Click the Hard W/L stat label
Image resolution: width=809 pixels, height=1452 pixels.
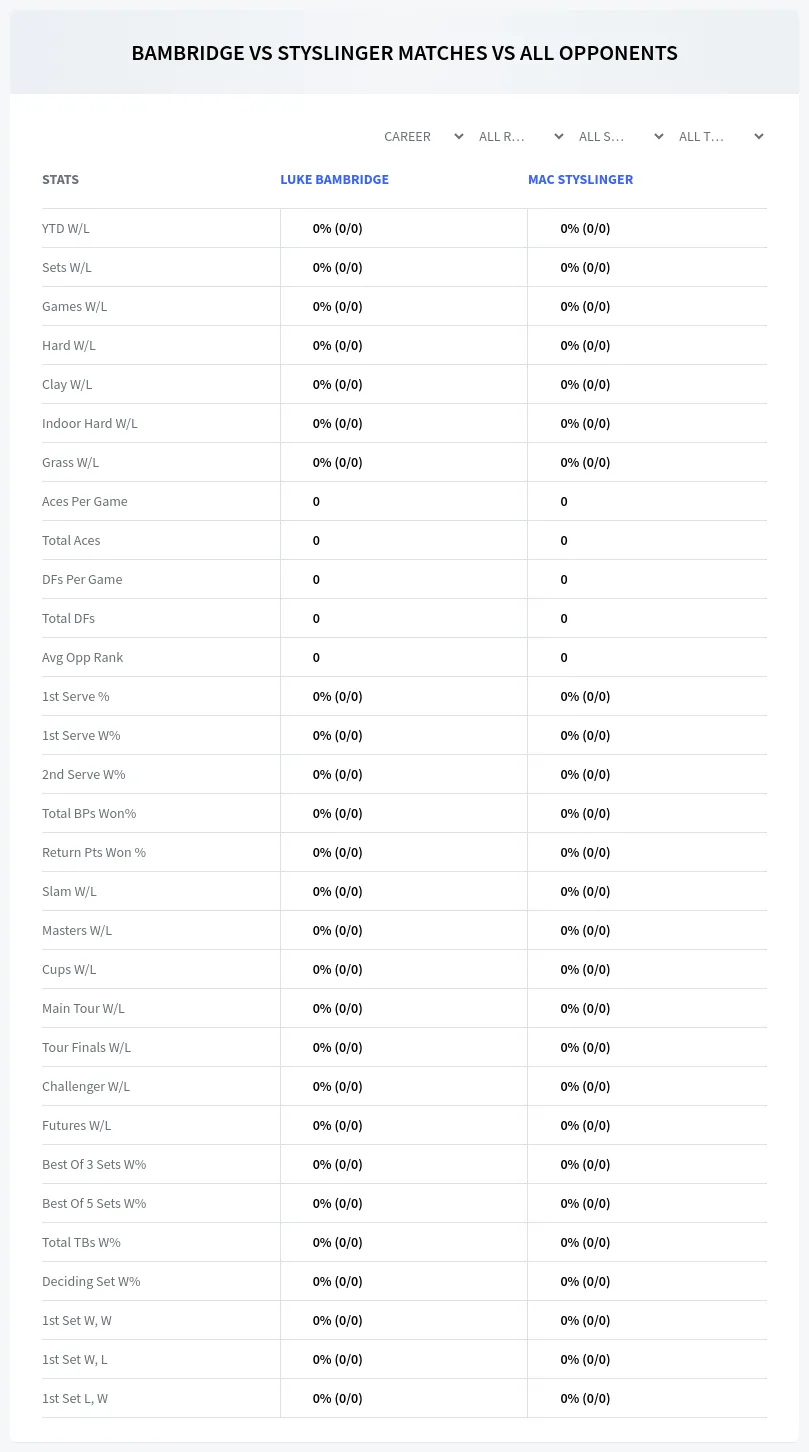[x=69, y=345]
